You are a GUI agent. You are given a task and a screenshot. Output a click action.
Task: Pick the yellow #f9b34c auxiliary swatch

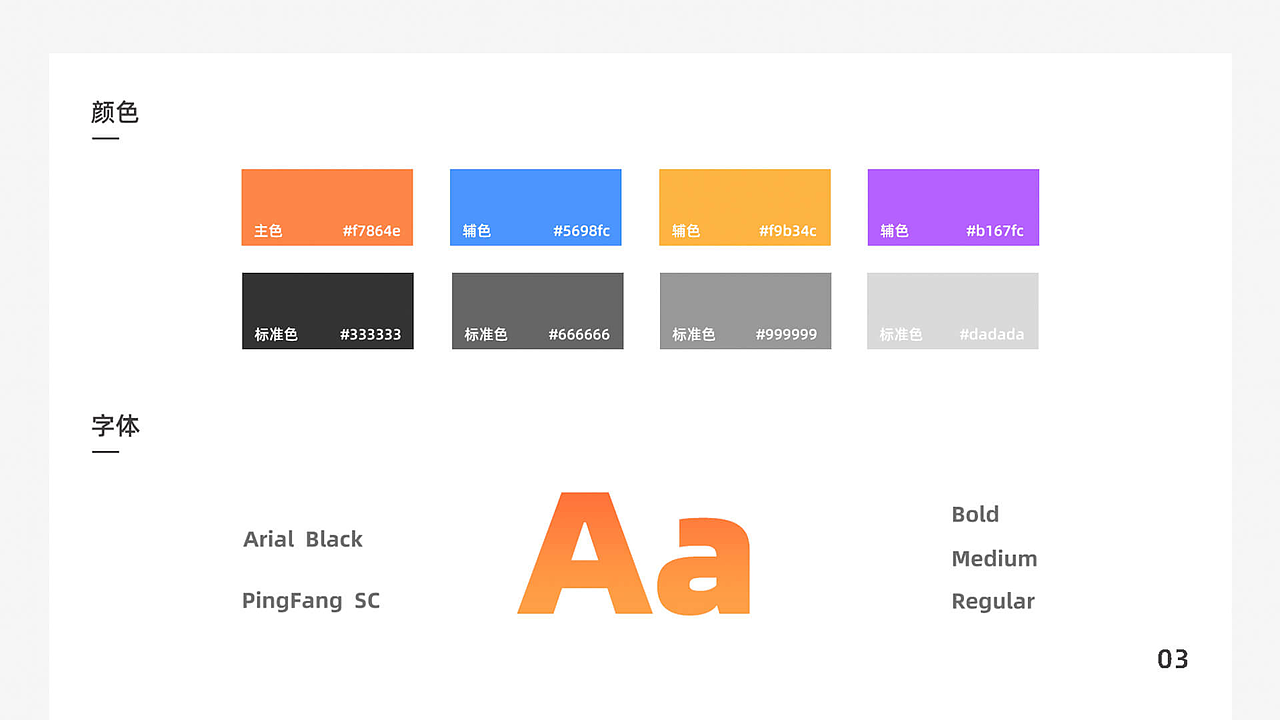coord(745,200)
